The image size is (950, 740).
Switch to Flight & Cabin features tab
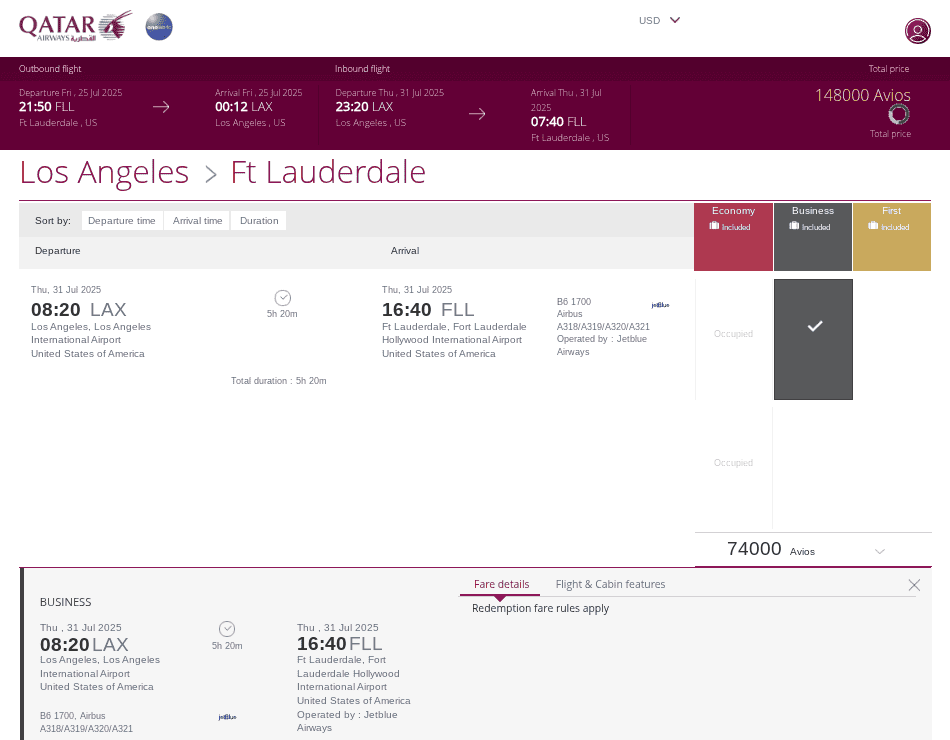[x=610, y=584]
